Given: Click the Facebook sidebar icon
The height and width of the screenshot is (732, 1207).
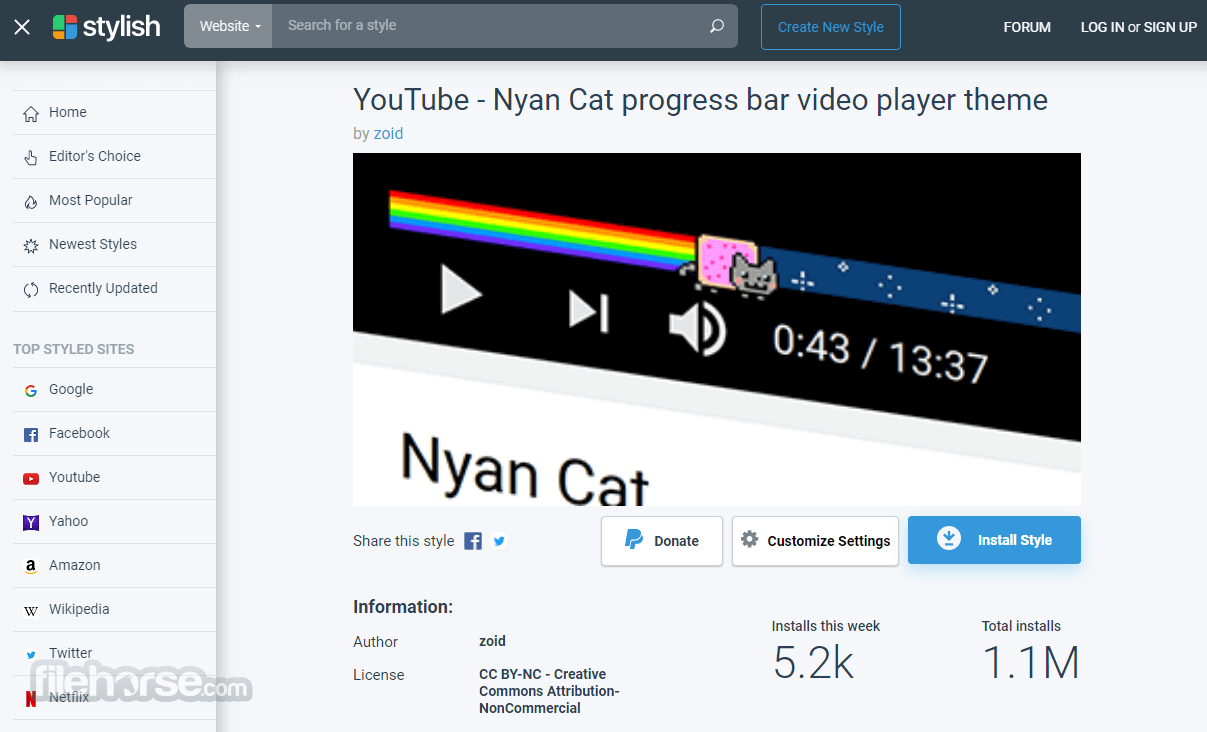Looking at the screenshot, I should [x=31, y=434].
